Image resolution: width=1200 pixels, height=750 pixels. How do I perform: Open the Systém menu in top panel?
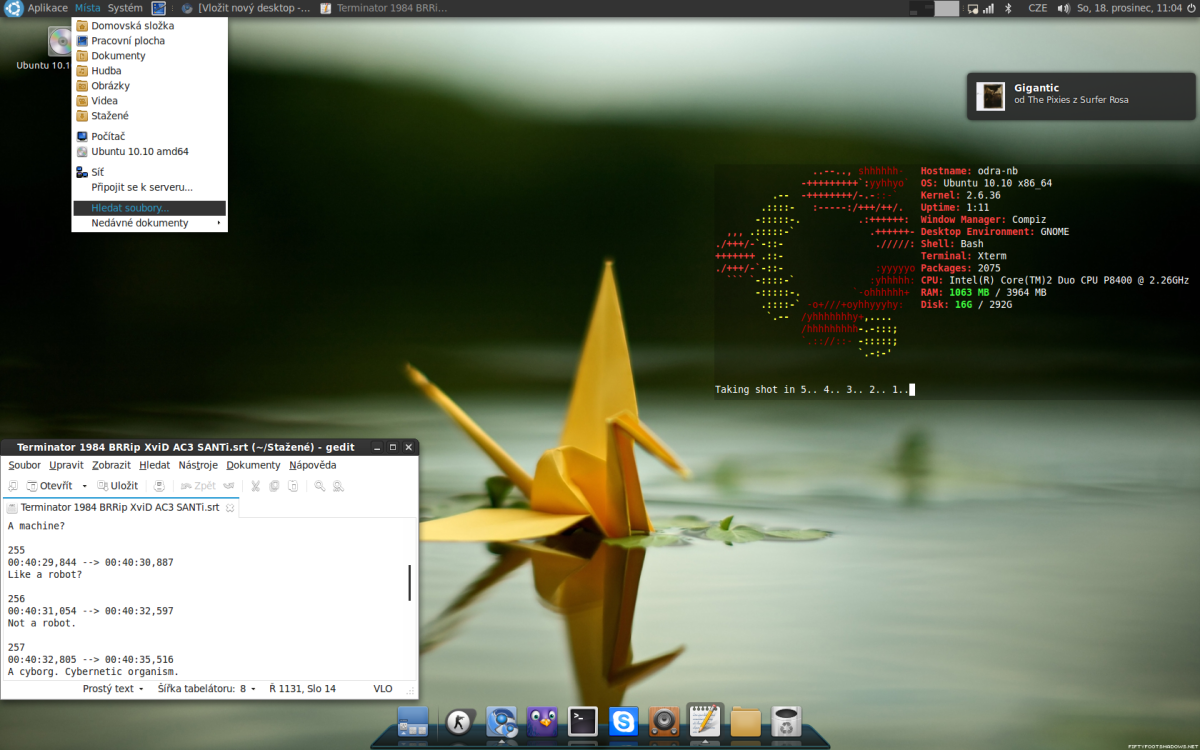pos(125,8)
